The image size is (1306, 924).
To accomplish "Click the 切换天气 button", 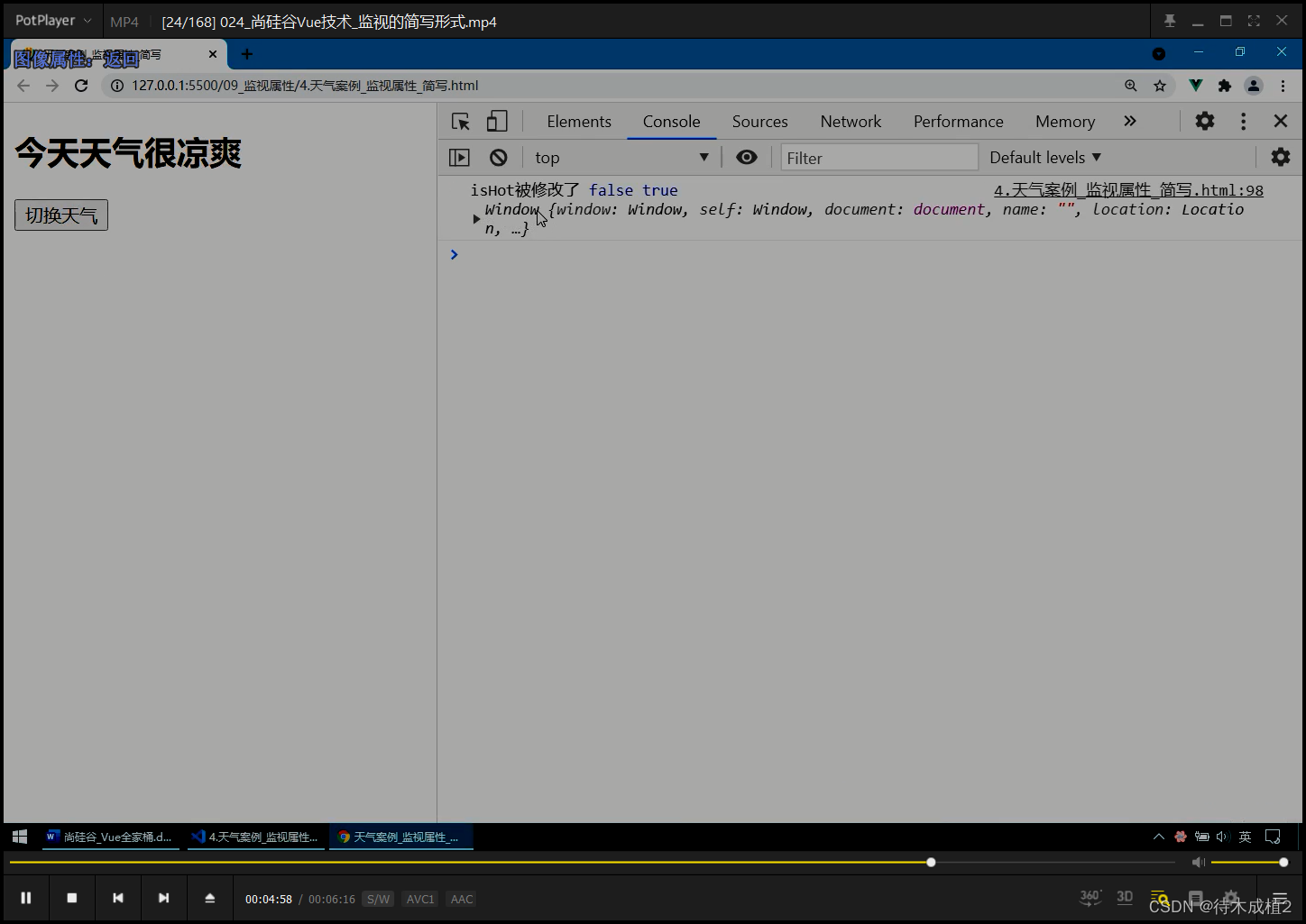I will point(61,215).
